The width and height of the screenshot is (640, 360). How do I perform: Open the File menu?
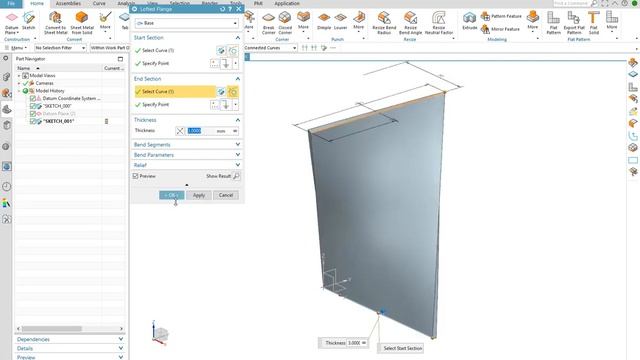(11, 3)
